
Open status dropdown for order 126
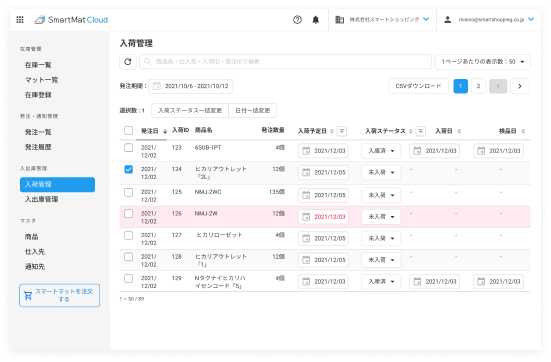point(381,217)
